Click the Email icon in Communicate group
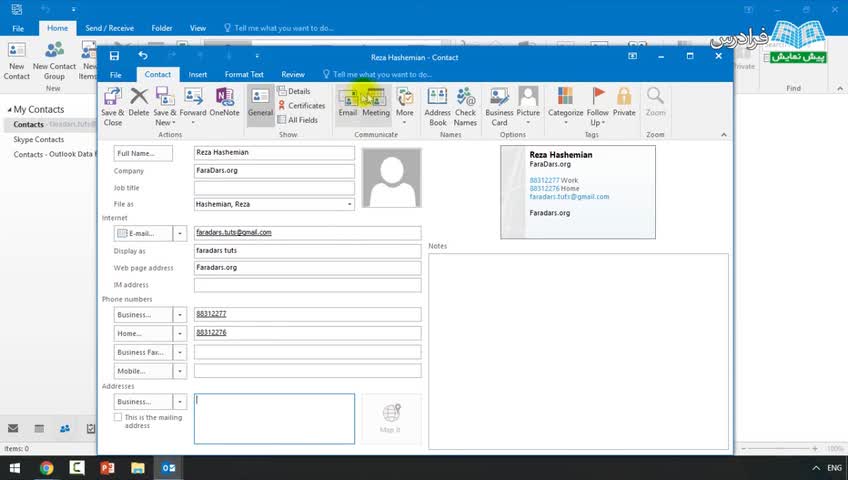 347,102
